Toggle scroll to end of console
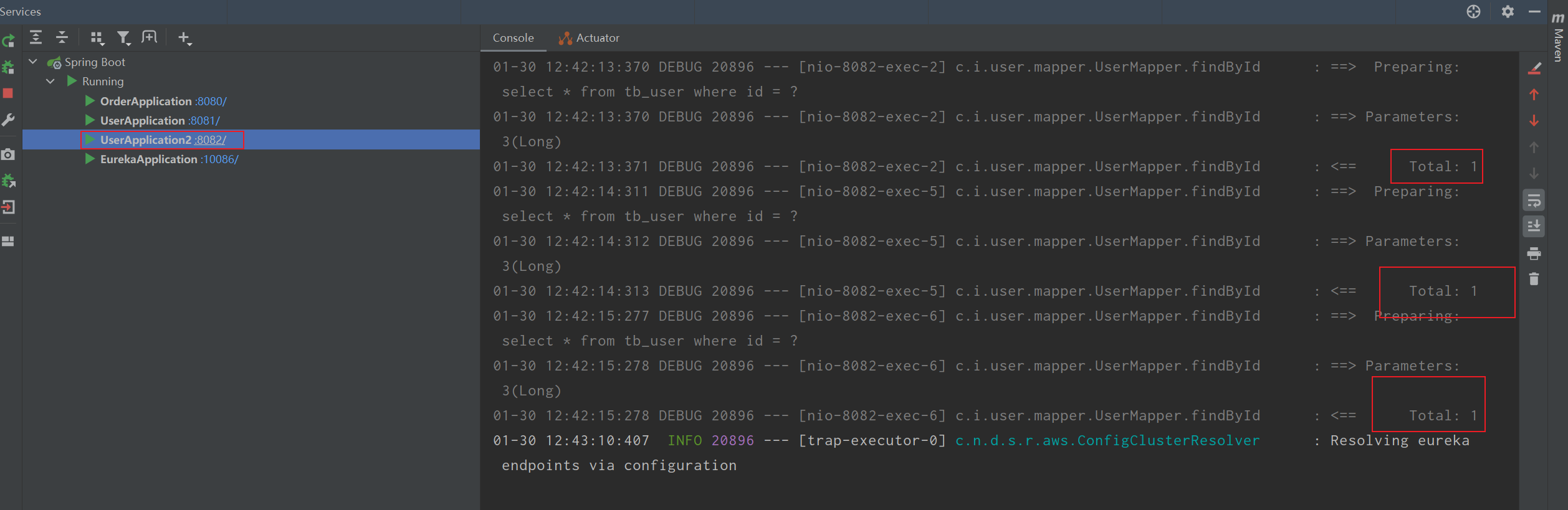 click(x=1534, y=226)
